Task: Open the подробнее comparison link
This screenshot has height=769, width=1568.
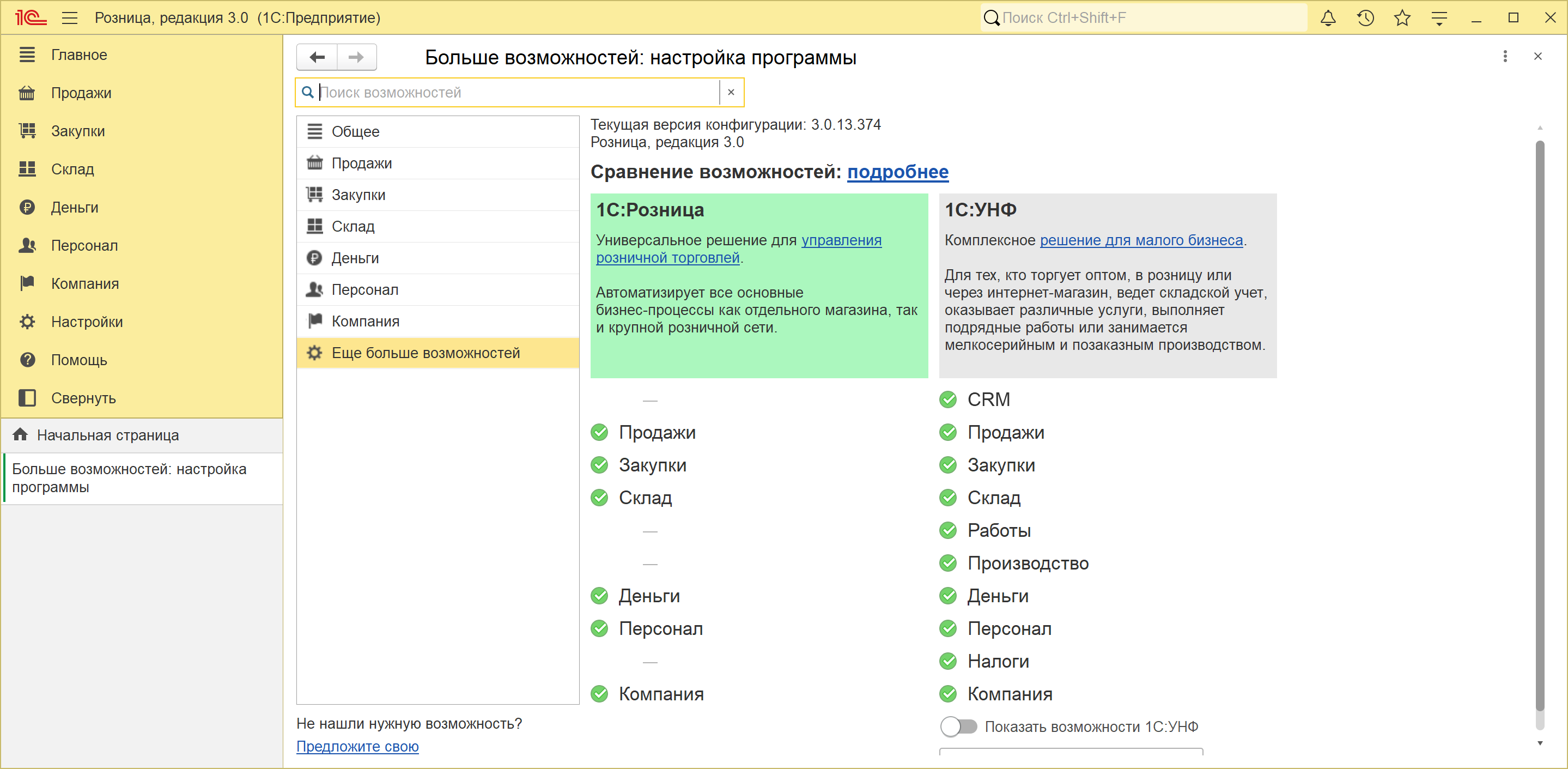Action: pyautogui.click(x=898, y=172)
